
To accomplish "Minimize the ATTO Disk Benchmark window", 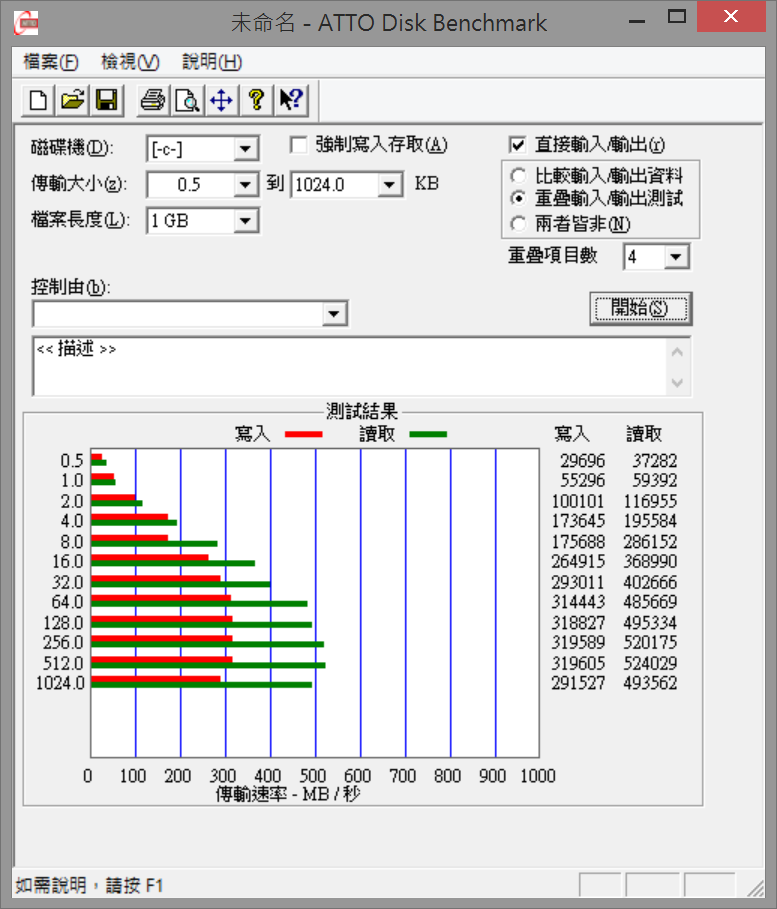I will [x=637, y=22].
